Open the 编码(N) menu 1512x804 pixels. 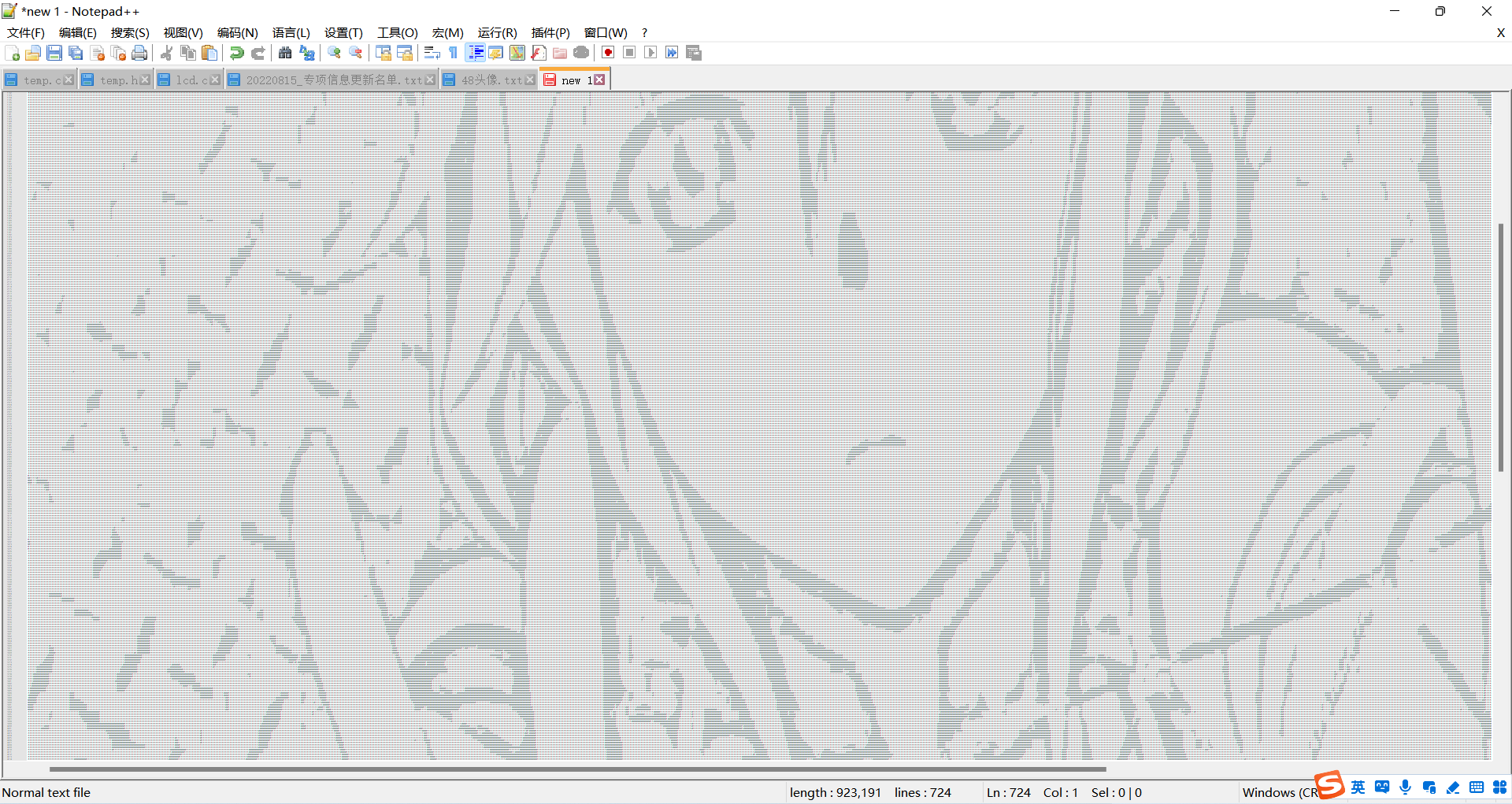click(x=238, y=32)
